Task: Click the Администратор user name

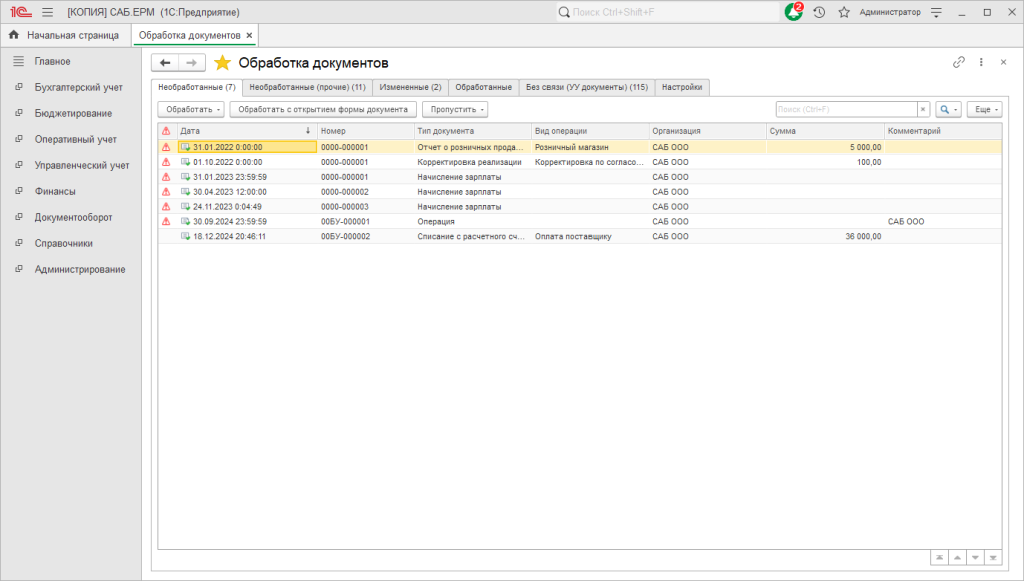Action: (889, 12)
